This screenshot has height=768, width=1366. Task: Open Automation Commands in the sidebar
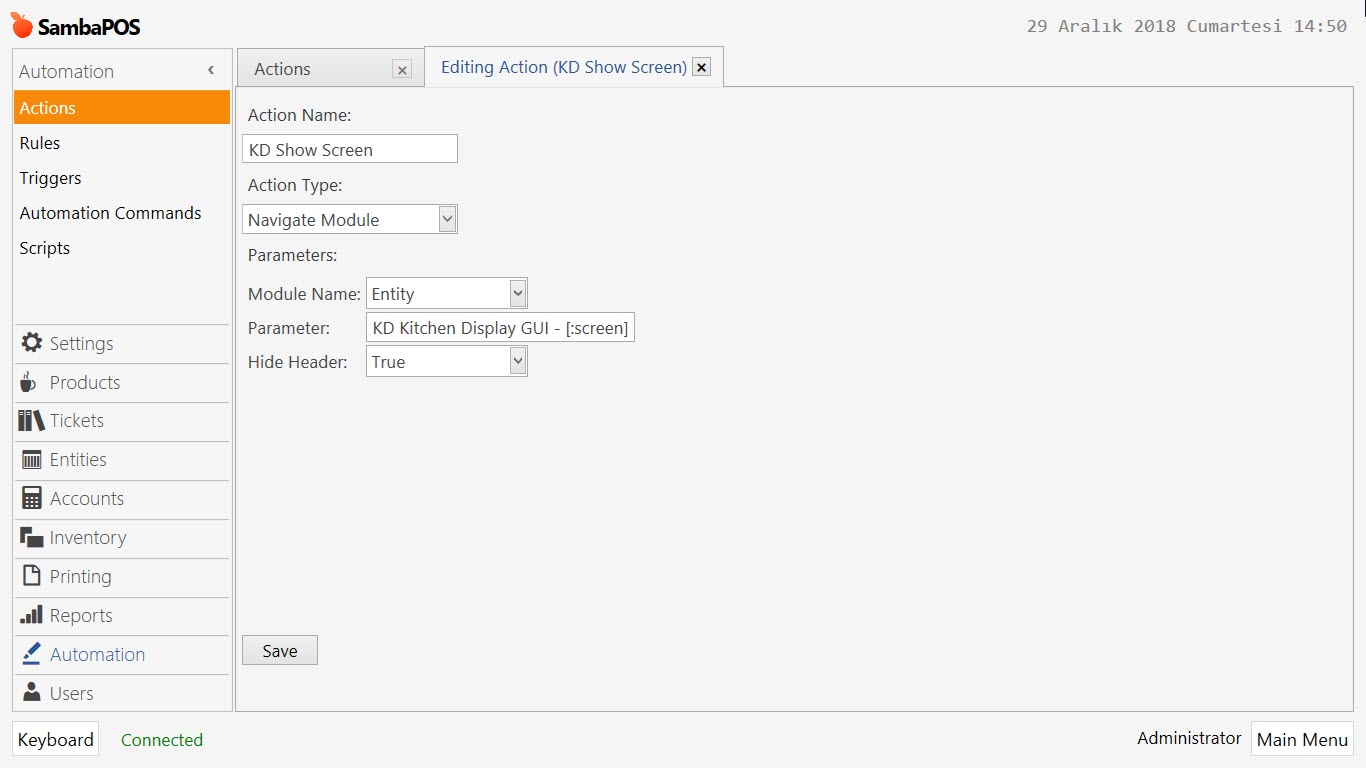click(110, 213)
